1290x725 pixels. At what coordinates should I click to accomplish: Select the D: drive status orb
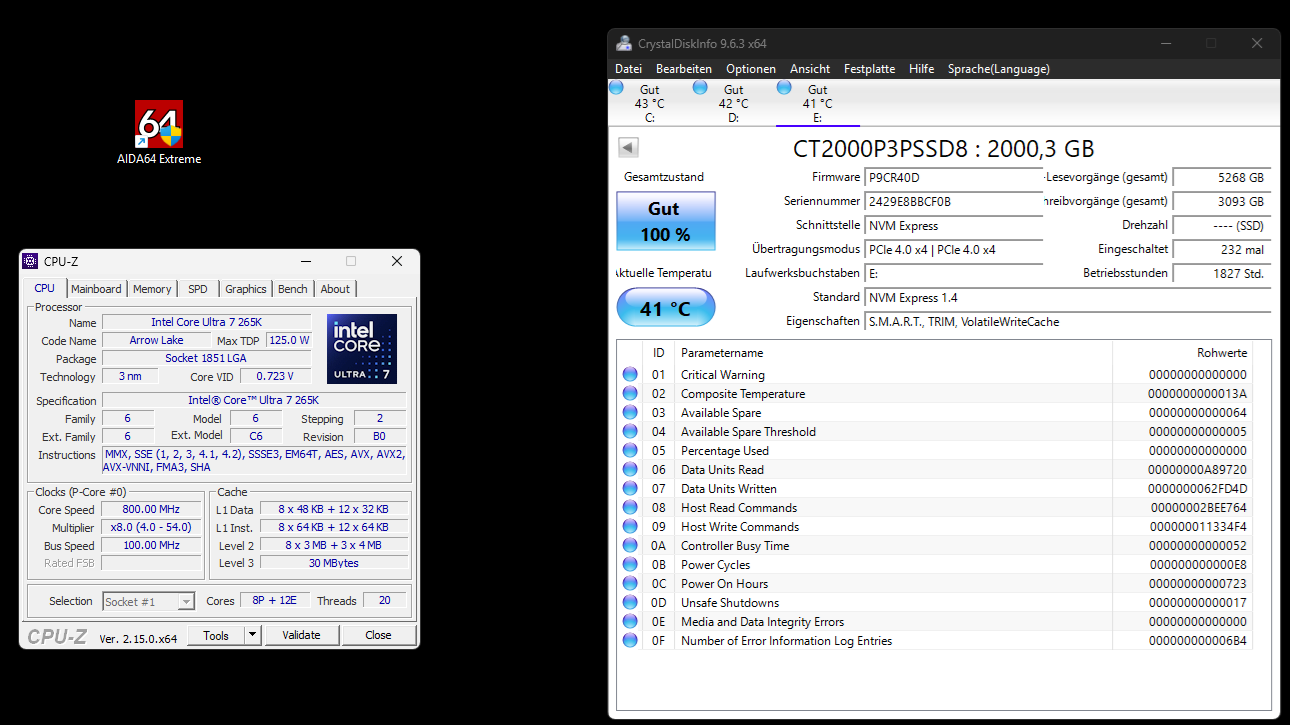click(x=700, y=87)
